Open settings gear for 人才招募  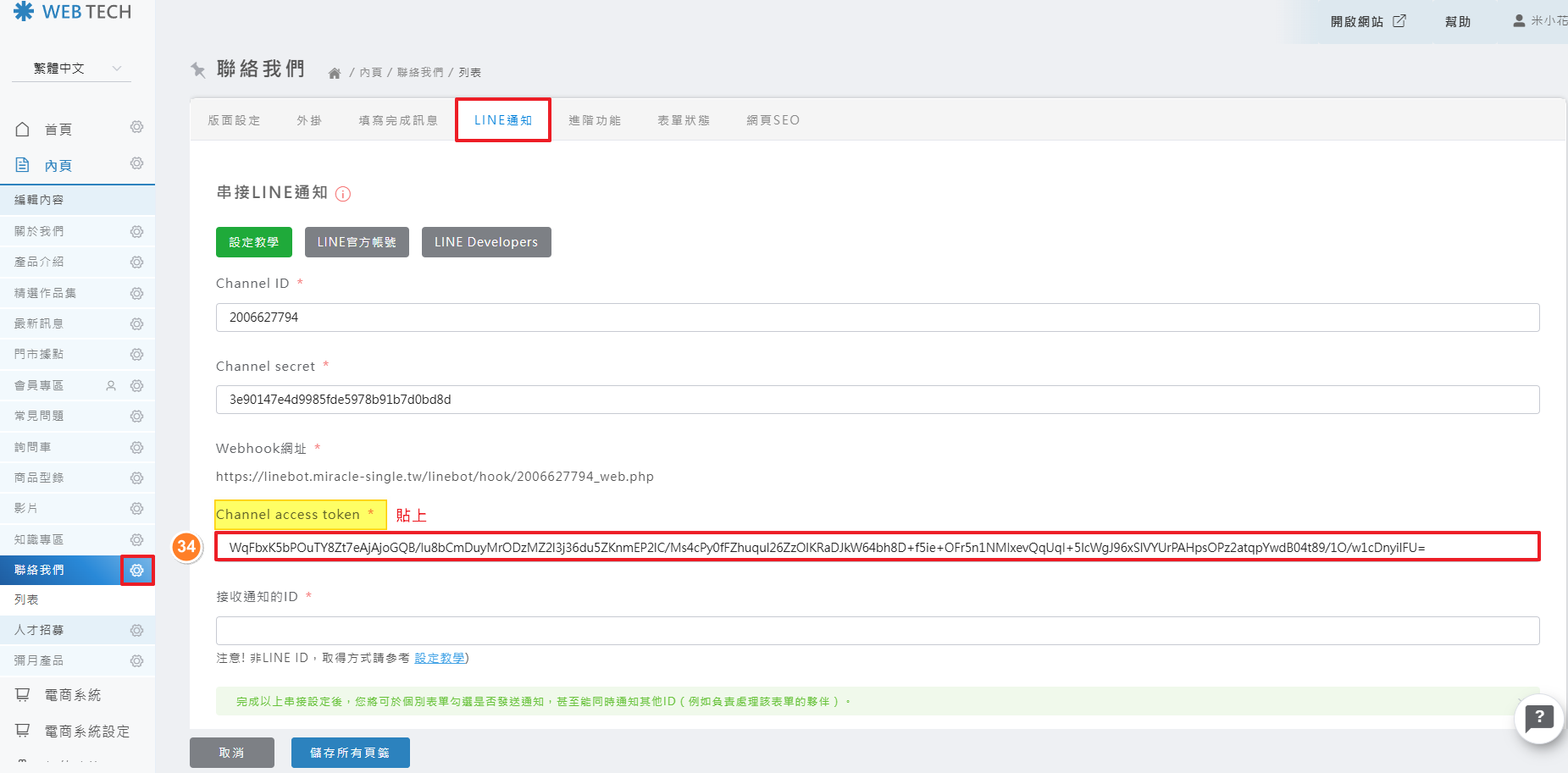(x=136, y=631)
